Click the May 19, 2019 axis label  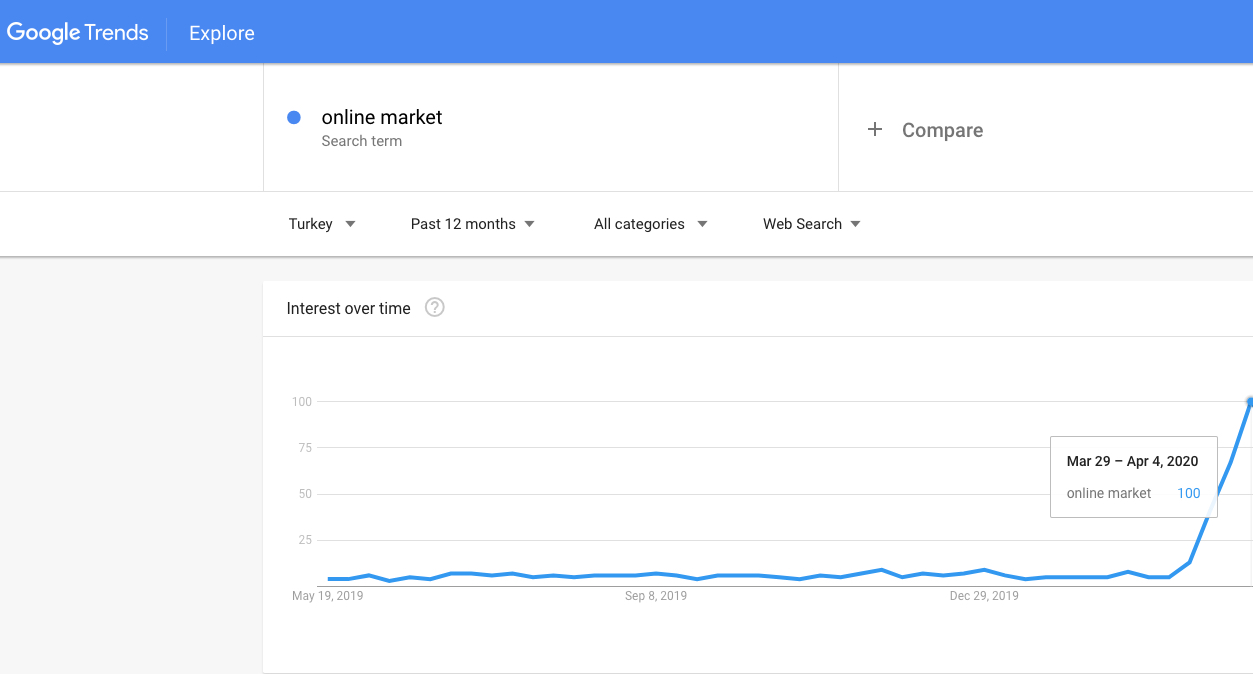[x=327, y=596]
